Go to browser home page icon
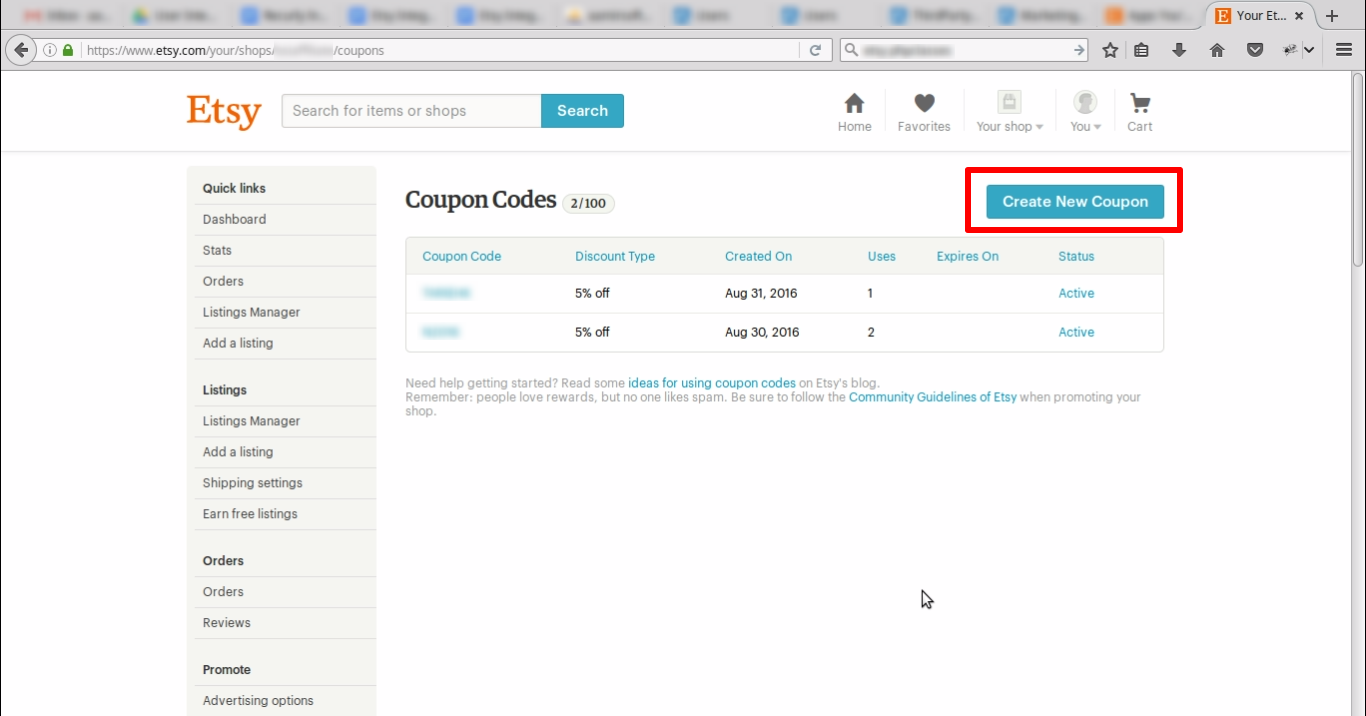Screen dimensions: 1366x716 pyautogui.click(x=1217, y=50)
